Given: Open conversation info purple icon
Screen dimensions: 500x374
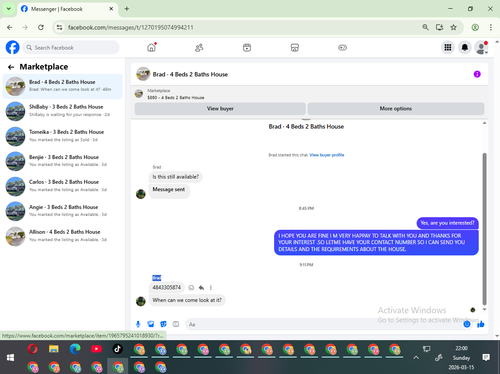Looking at the screenshot, I should pos(477,74).
